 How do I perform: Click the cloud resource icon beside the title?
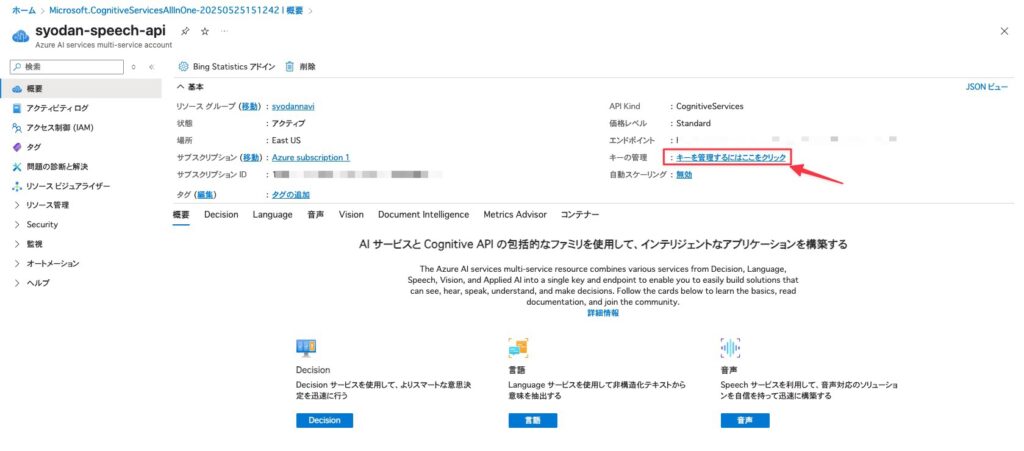20,35
